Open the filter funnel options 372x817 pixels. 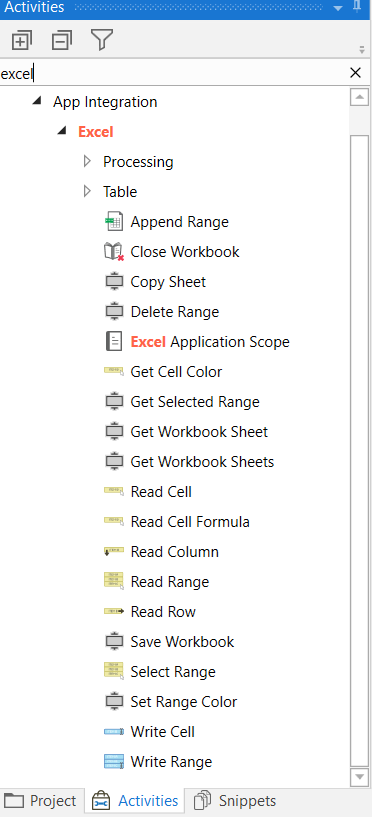click(102, 40)
